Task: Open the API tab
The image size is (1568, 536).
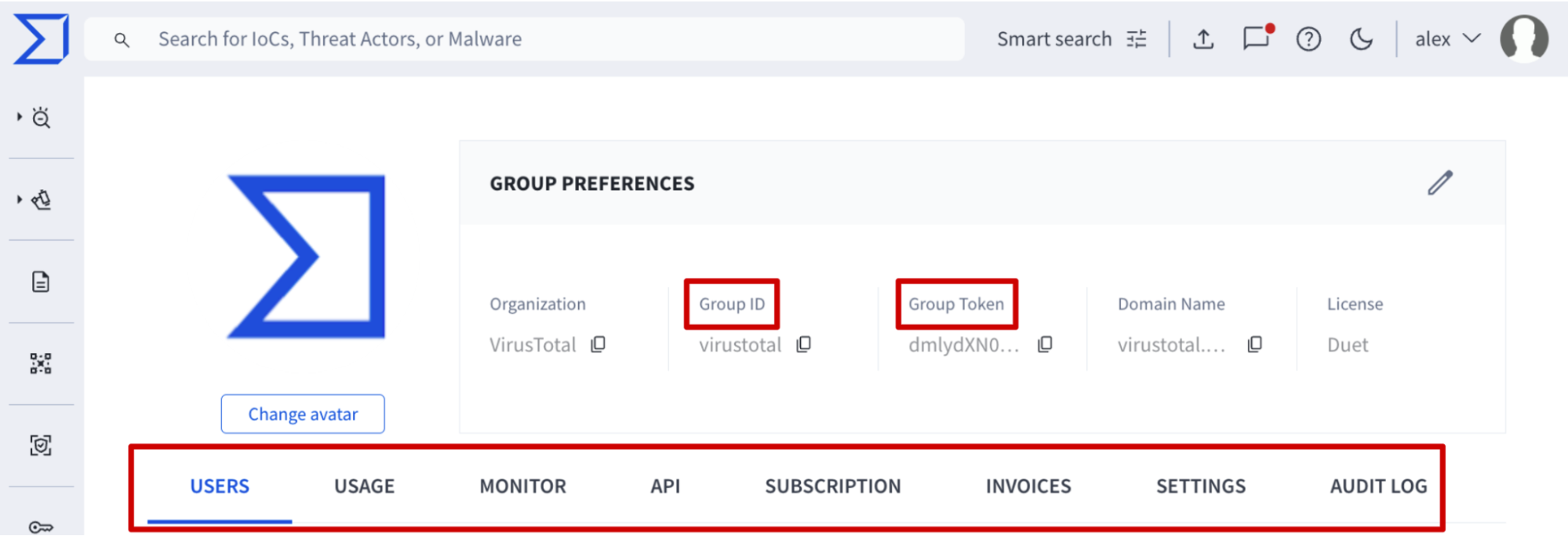Action: pos(665,487)
